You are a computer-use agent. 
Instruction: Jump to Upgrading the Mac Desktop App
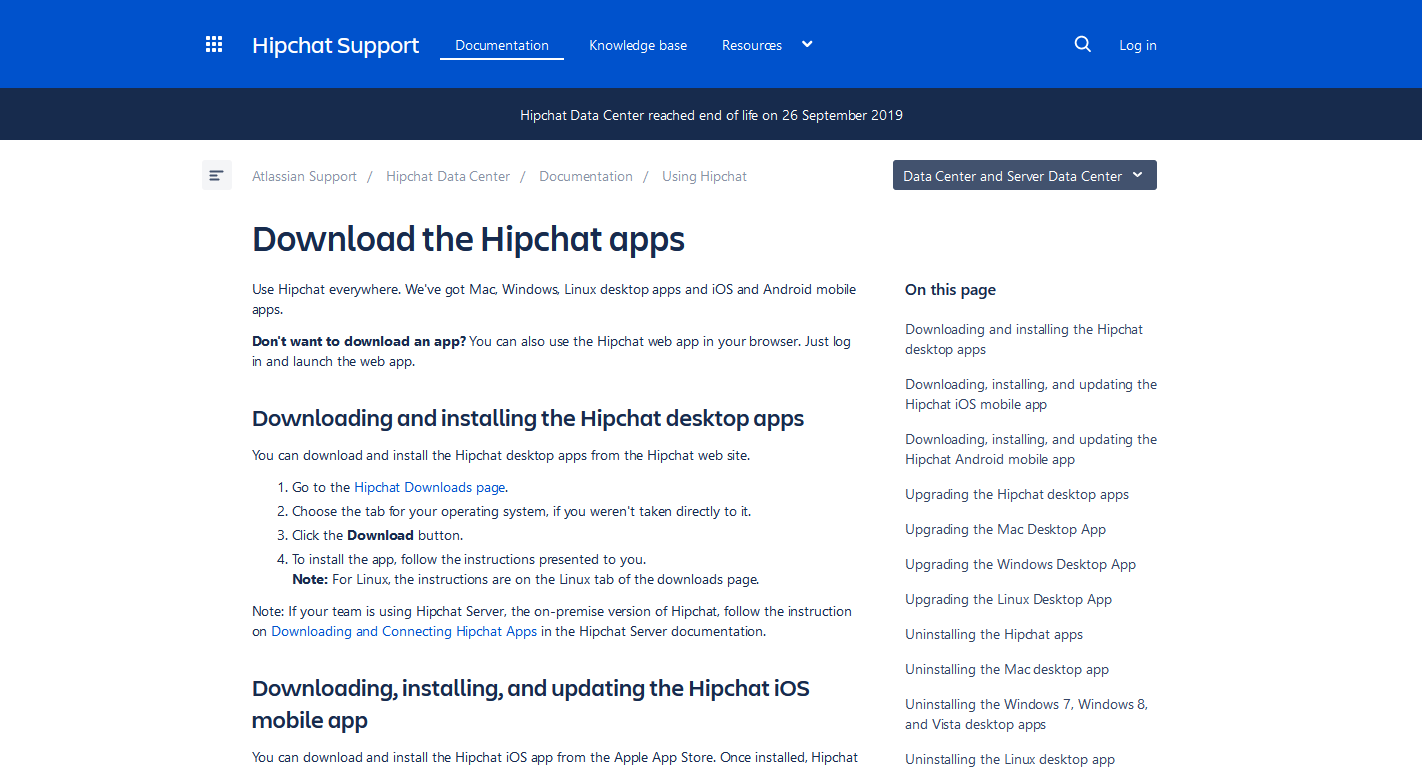click(x=1005, y=529)
